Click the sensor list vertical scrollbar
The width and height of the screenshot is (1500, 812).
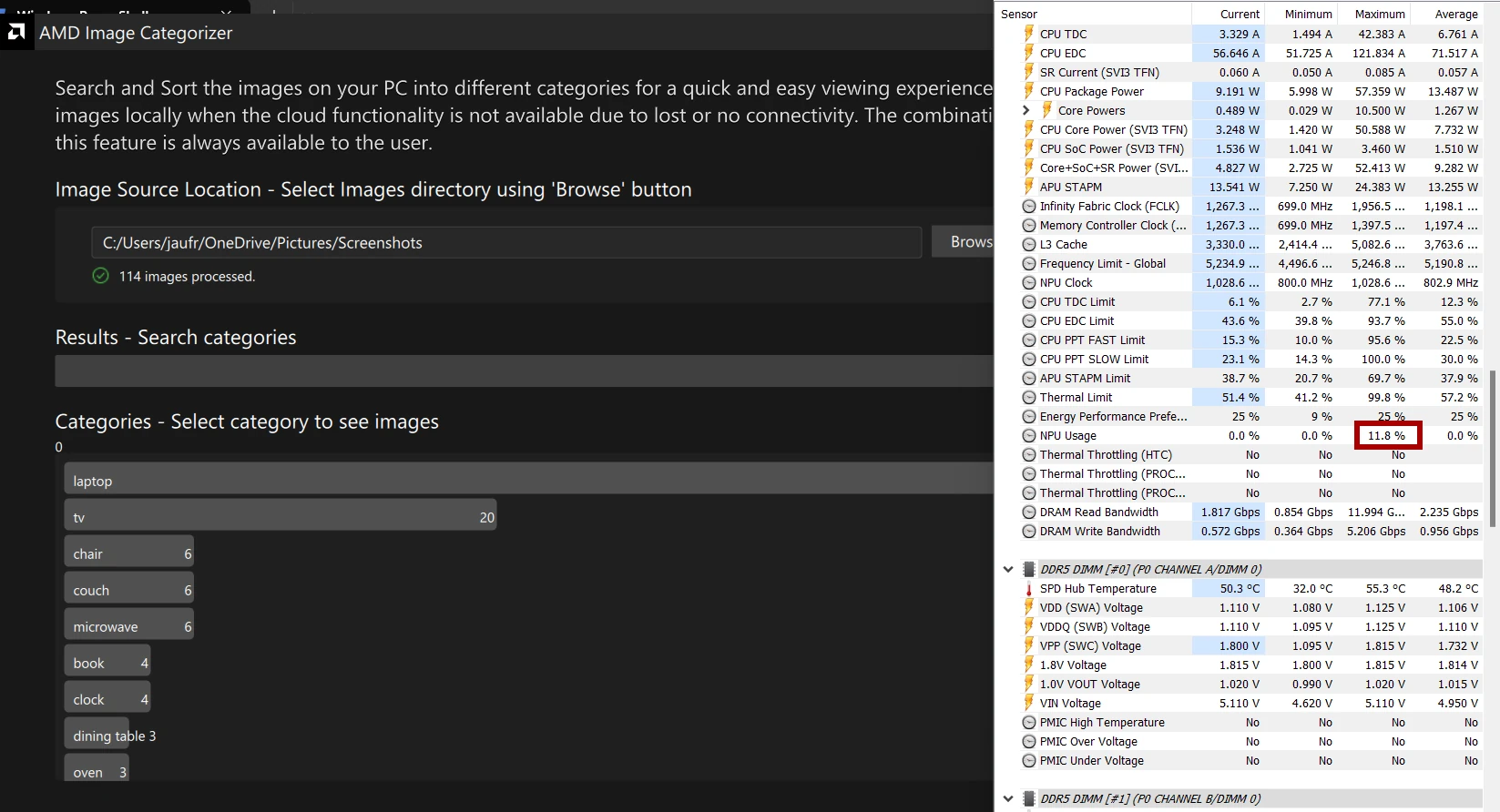(1493, 447)
